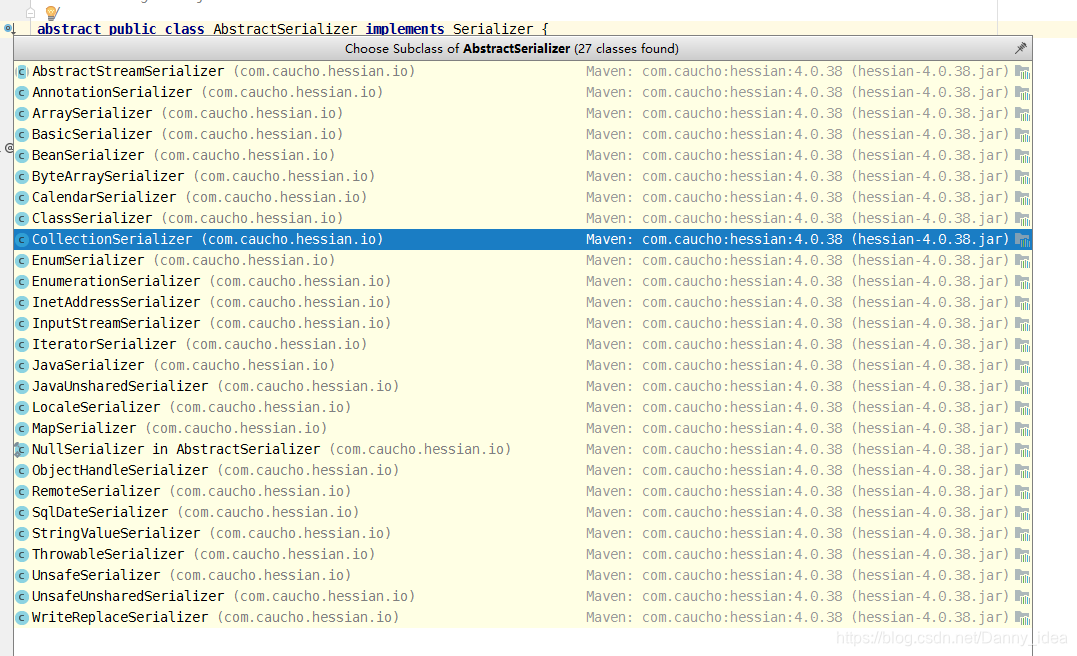Viewport: 1077px width, 656px height.
Task: Click Maven location text on ClassSerializer row
Action: 797,218
